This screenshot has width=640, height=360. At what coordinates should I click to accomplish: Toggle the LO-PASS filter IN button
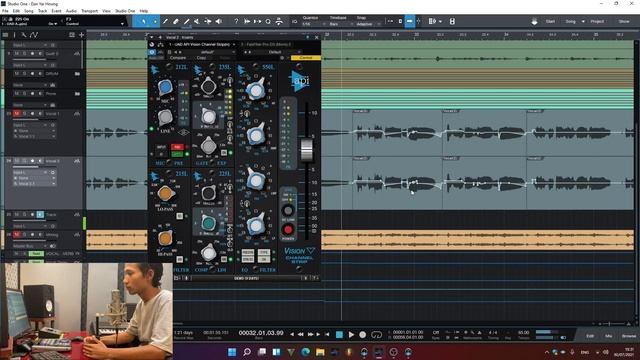click(x=180, y=216)
